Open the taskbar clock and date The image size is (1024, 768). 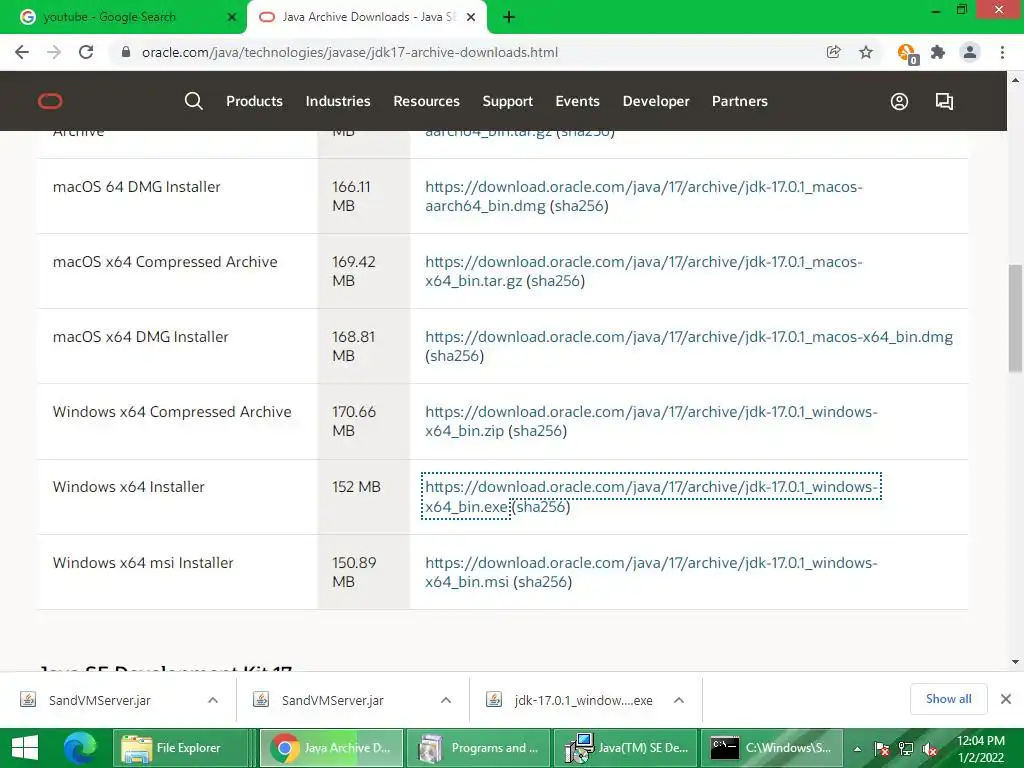[980, 749]
